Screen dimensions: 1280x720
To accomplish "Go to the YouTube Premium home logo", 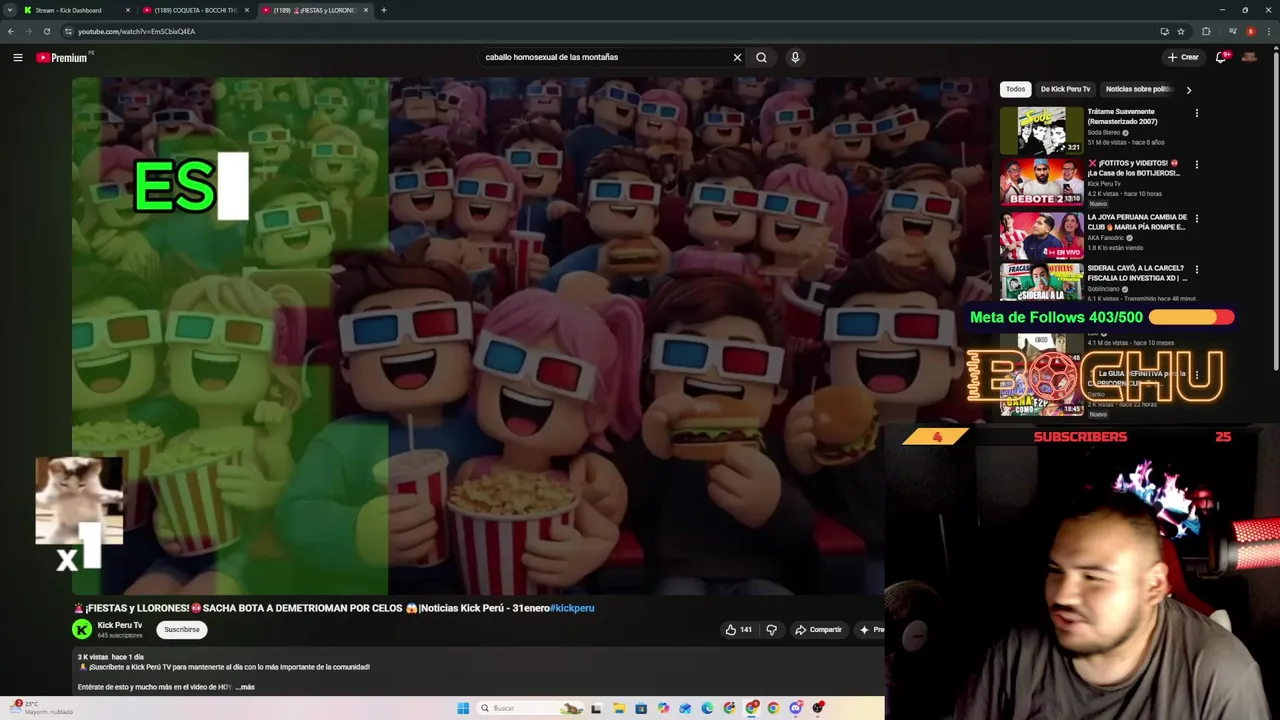I will pos(62,57).
